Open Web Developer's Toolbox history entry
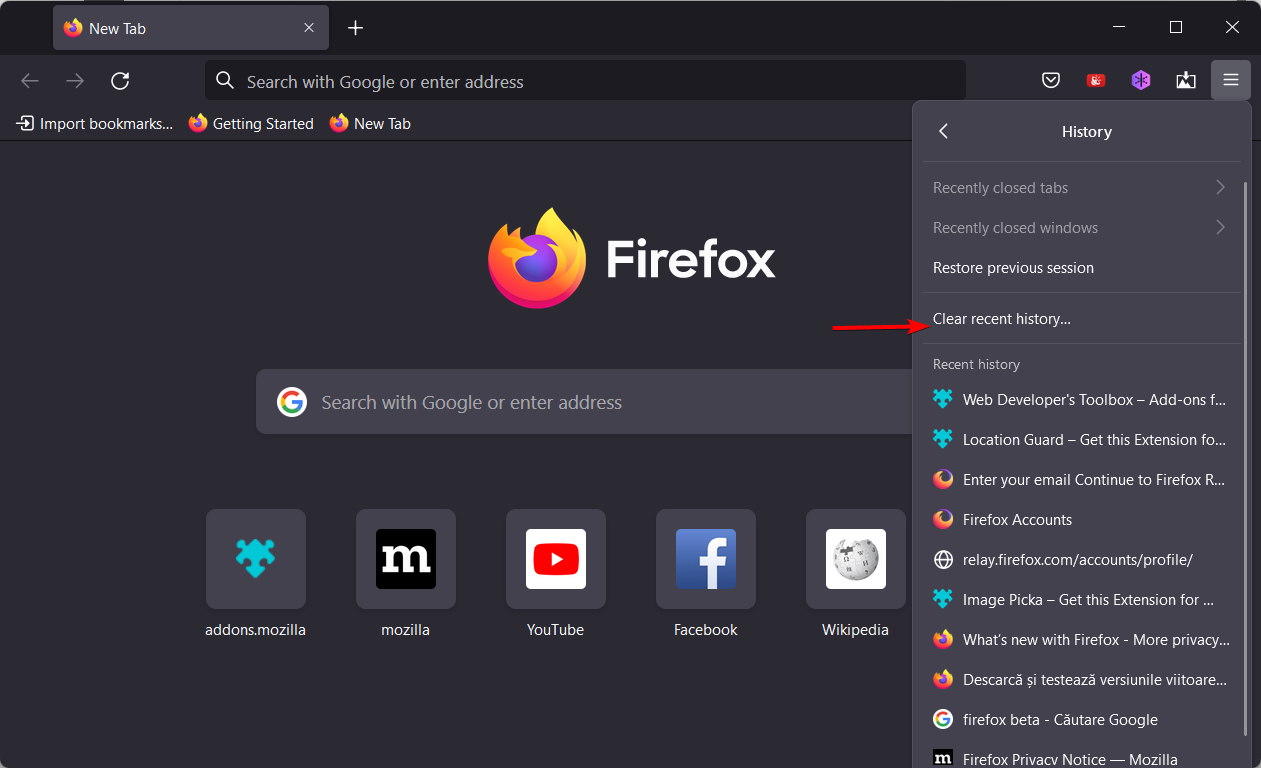This screenshot has height=768, width=1261. point(1081,399)
